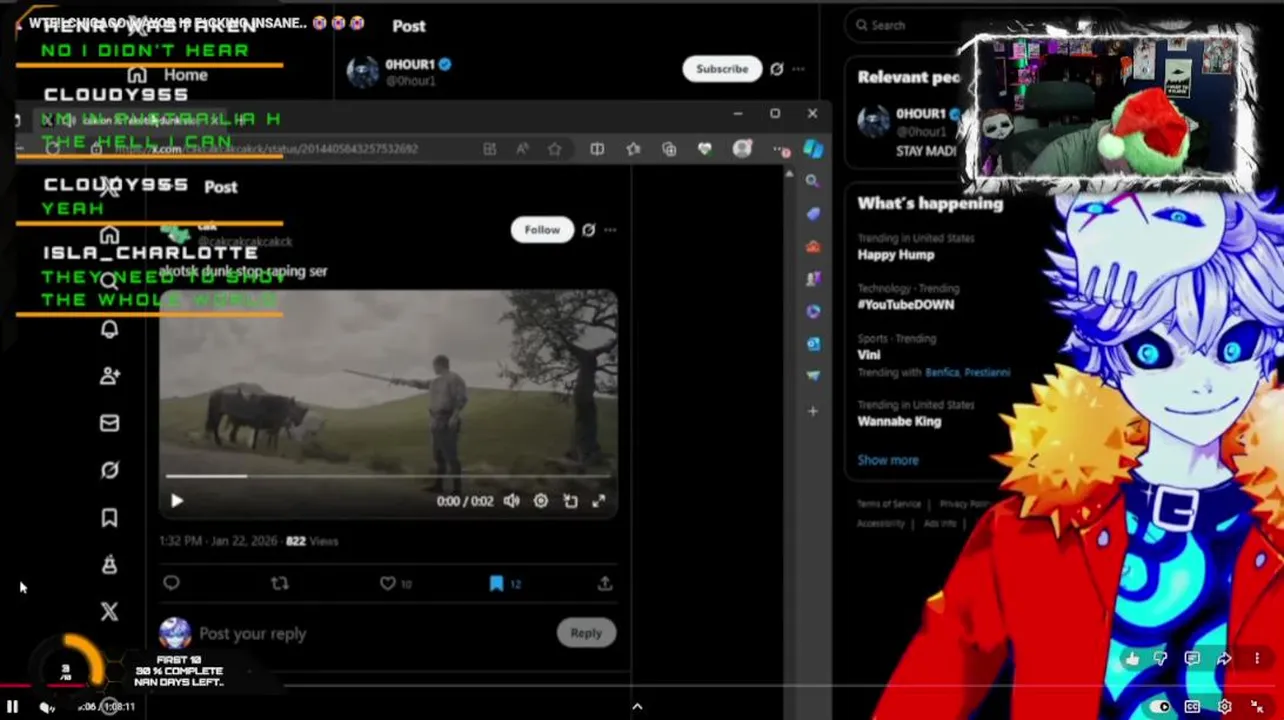Open tweet video settings gear
This screenshot has height=720, width=1284.
click(541, 501)
